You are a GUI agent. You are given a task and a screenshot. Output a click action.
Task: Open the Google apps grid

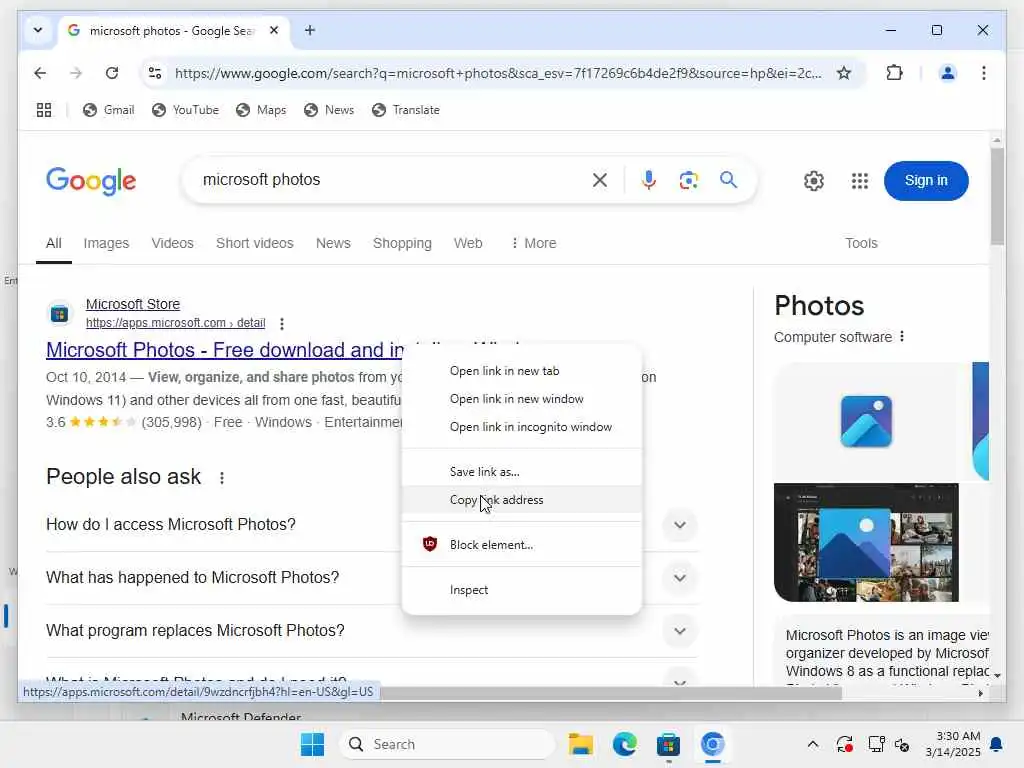(x=860, y=181)
